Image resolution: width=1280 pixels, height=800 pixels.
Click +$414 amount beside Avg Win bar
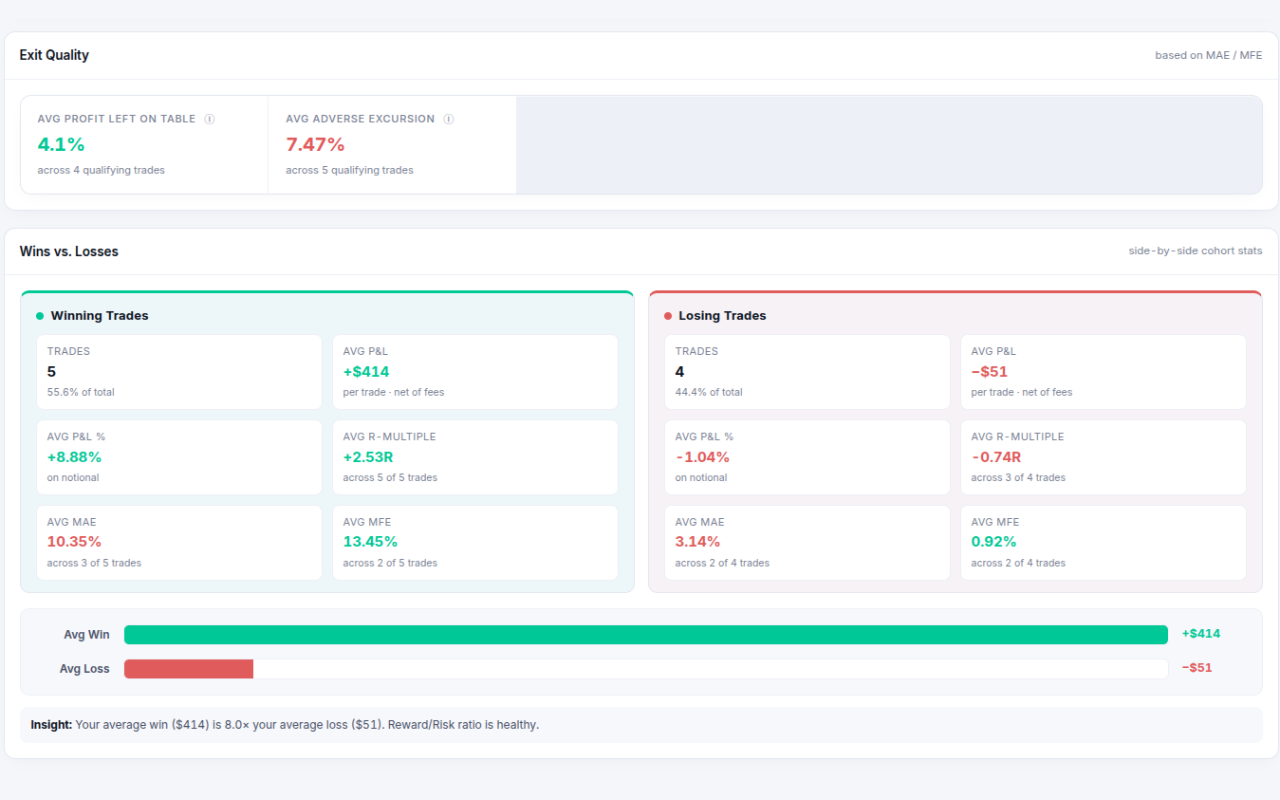pyautogui.click(x=1201, y=634)
